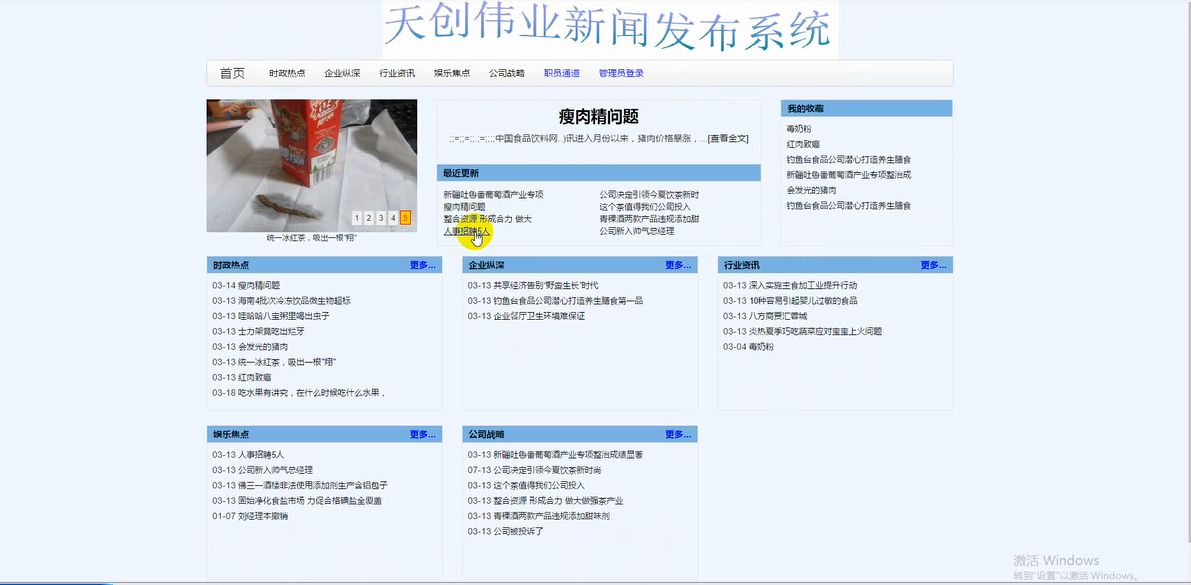Show slide 1 in the image carousel

click(357, 218)
